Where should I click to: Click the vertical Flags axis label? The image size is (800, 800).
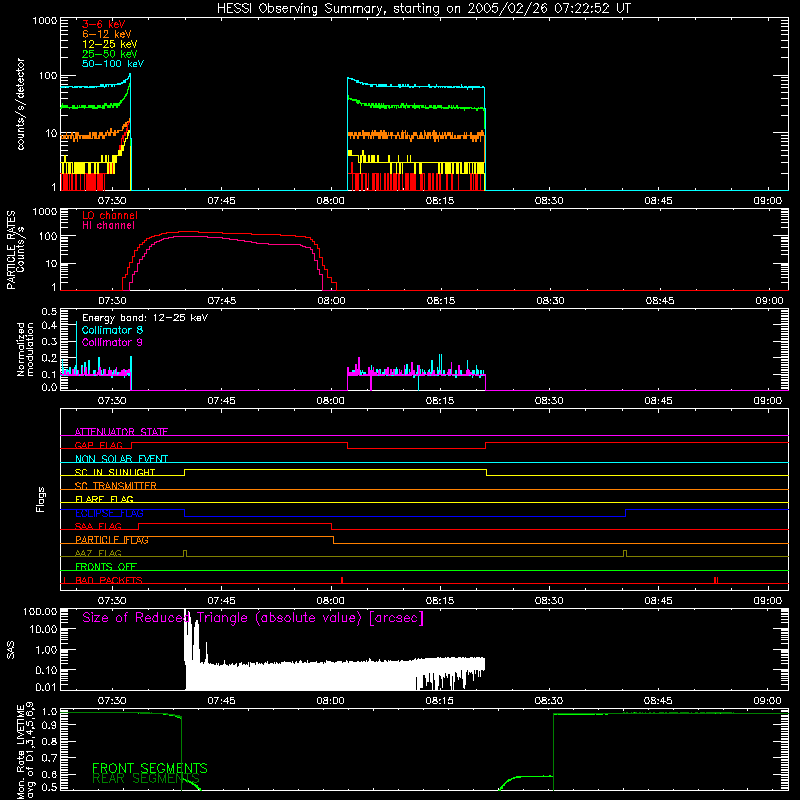41,499
